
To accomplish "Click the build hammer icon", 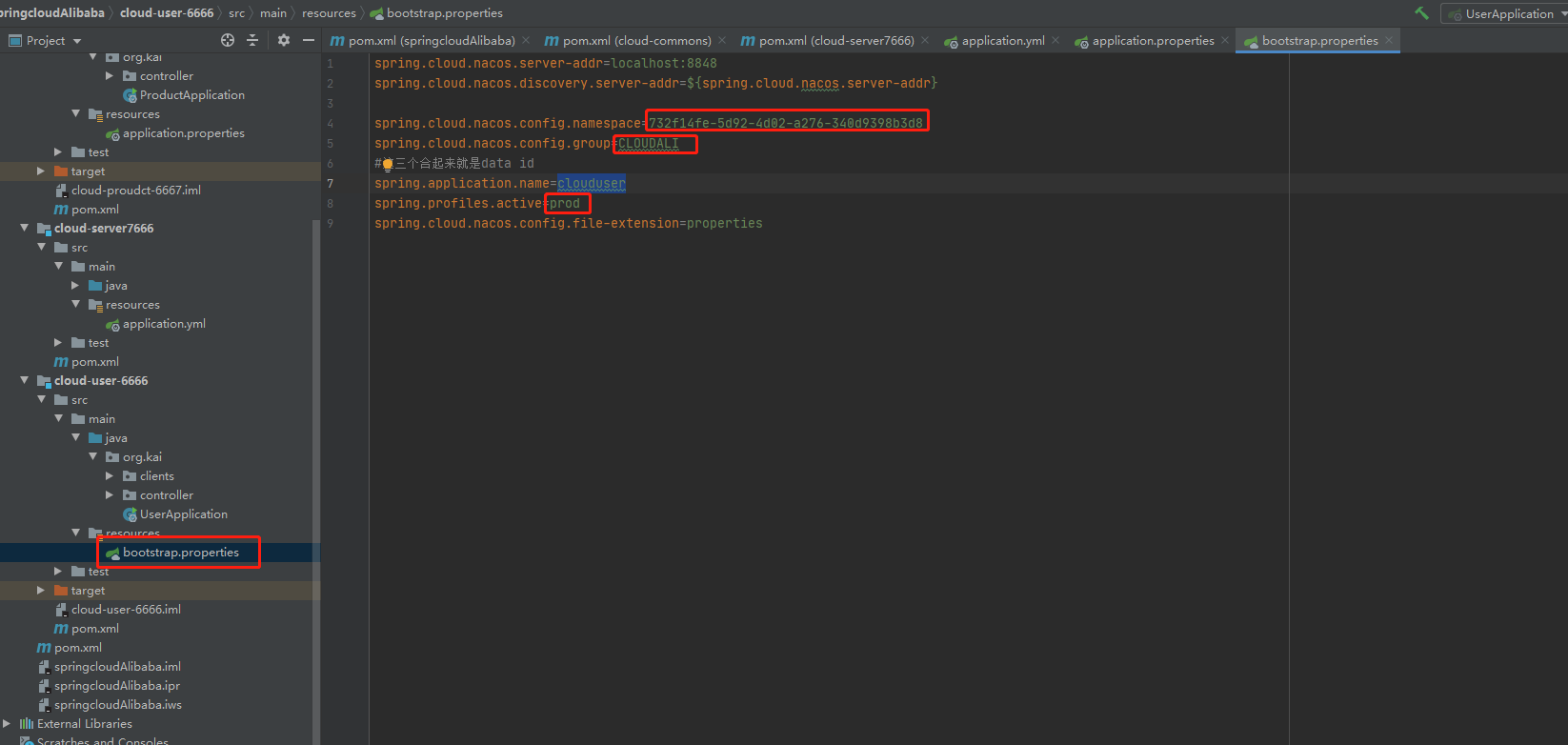I will [x=1421, y=13].
